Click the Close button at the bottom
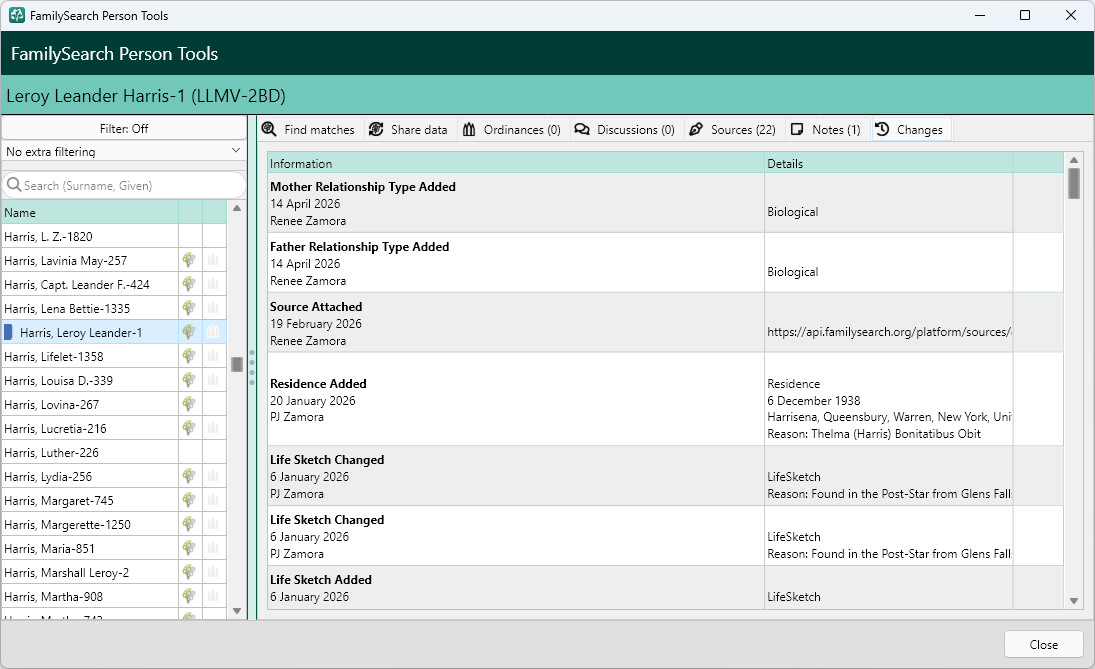Viewport: 1095px width, 669px height. (1043, 645)
